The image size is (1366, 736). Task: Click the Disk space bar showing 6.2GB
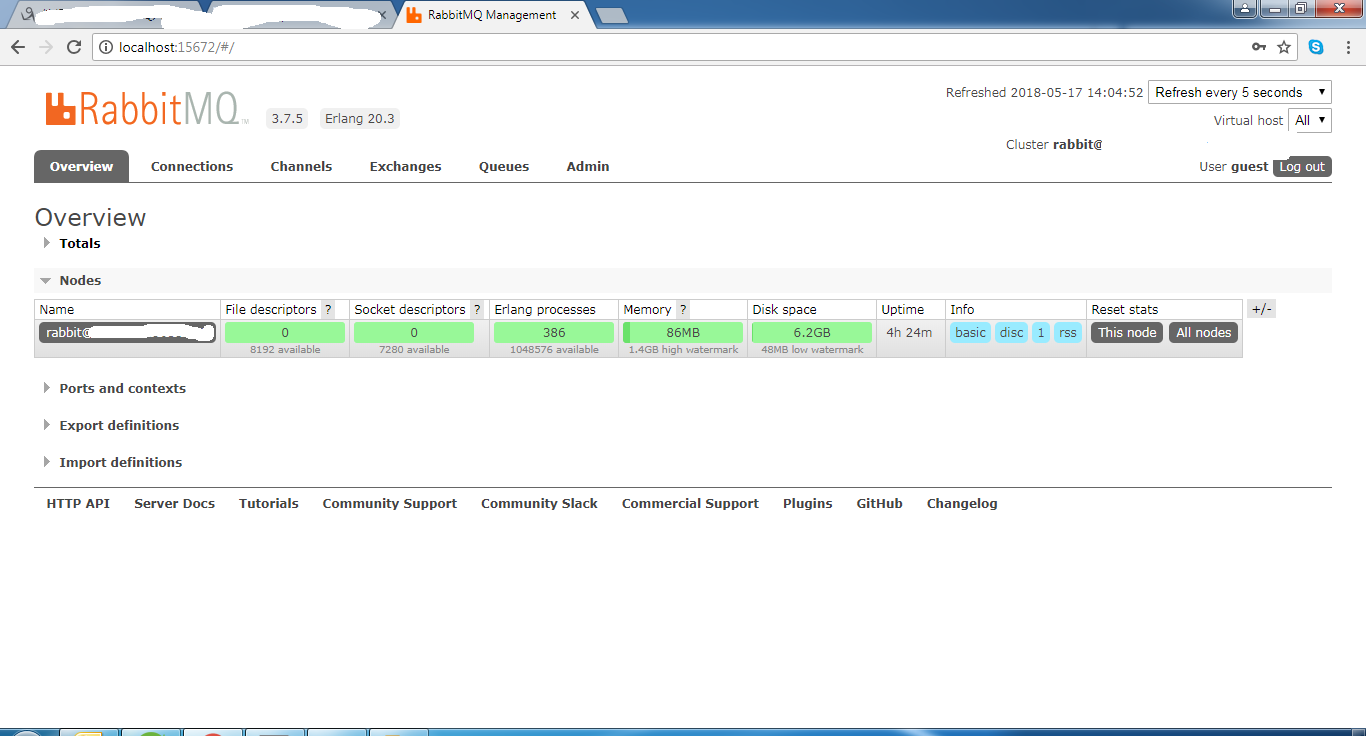click(x=812, y=332)
